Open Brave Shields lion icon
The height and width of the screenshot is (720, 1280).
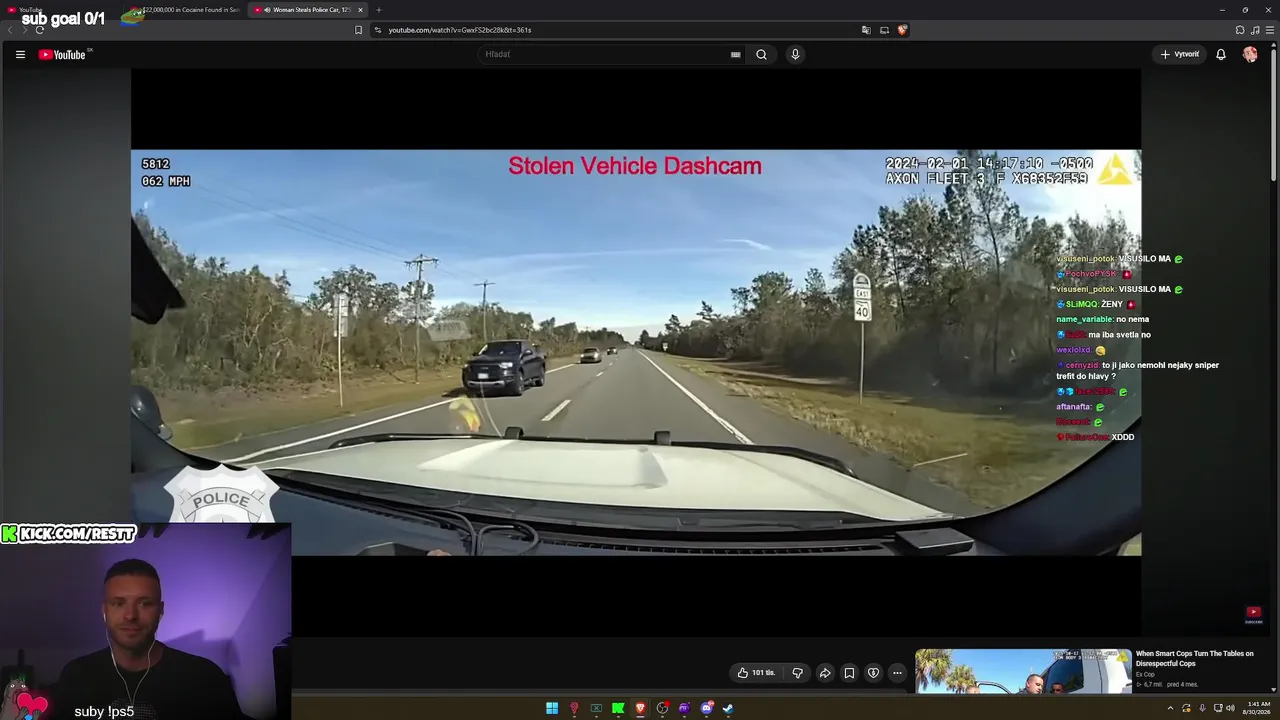coord(902,30)
